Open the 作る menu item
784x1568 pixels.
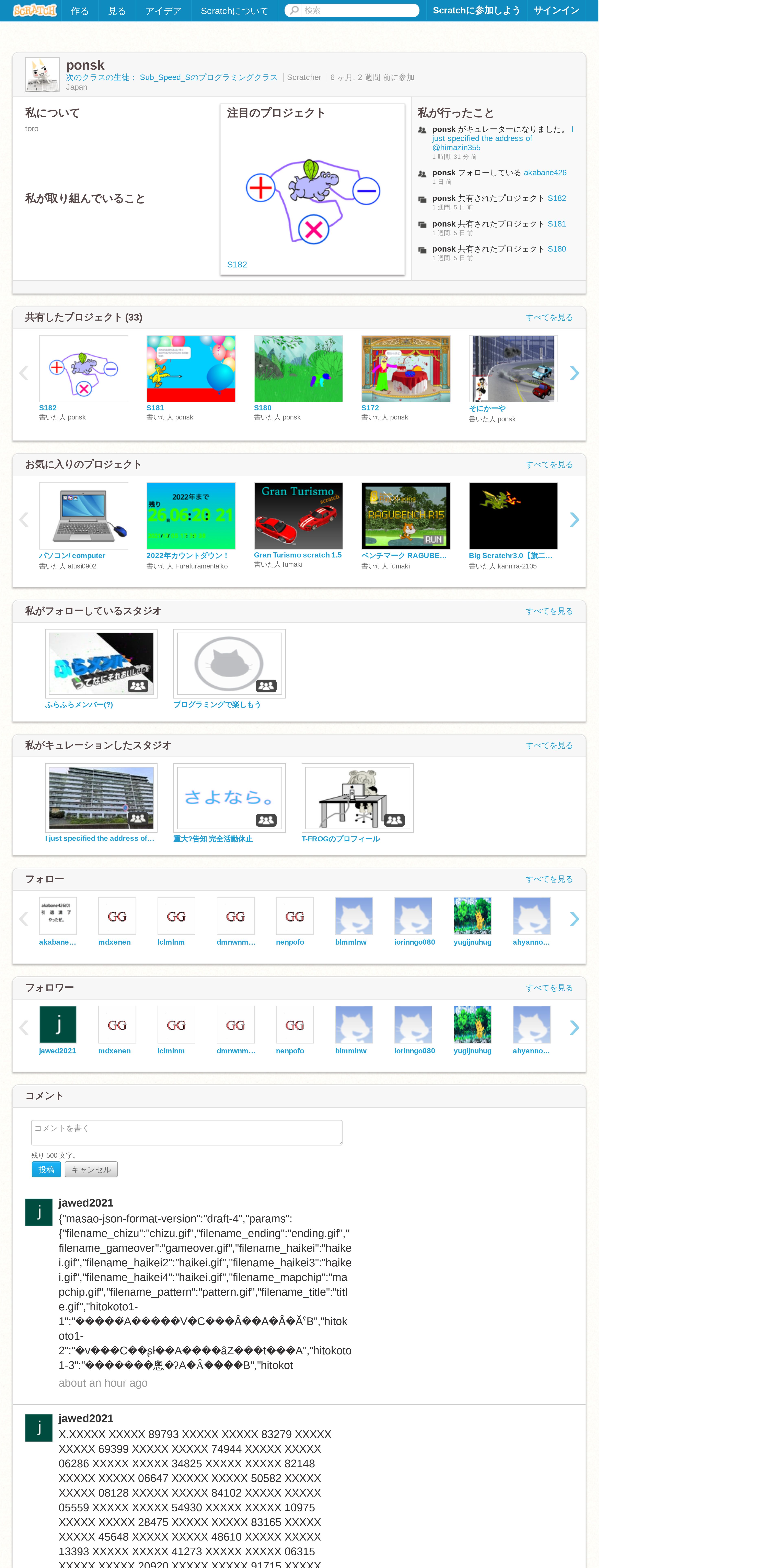tap(80, 11)
